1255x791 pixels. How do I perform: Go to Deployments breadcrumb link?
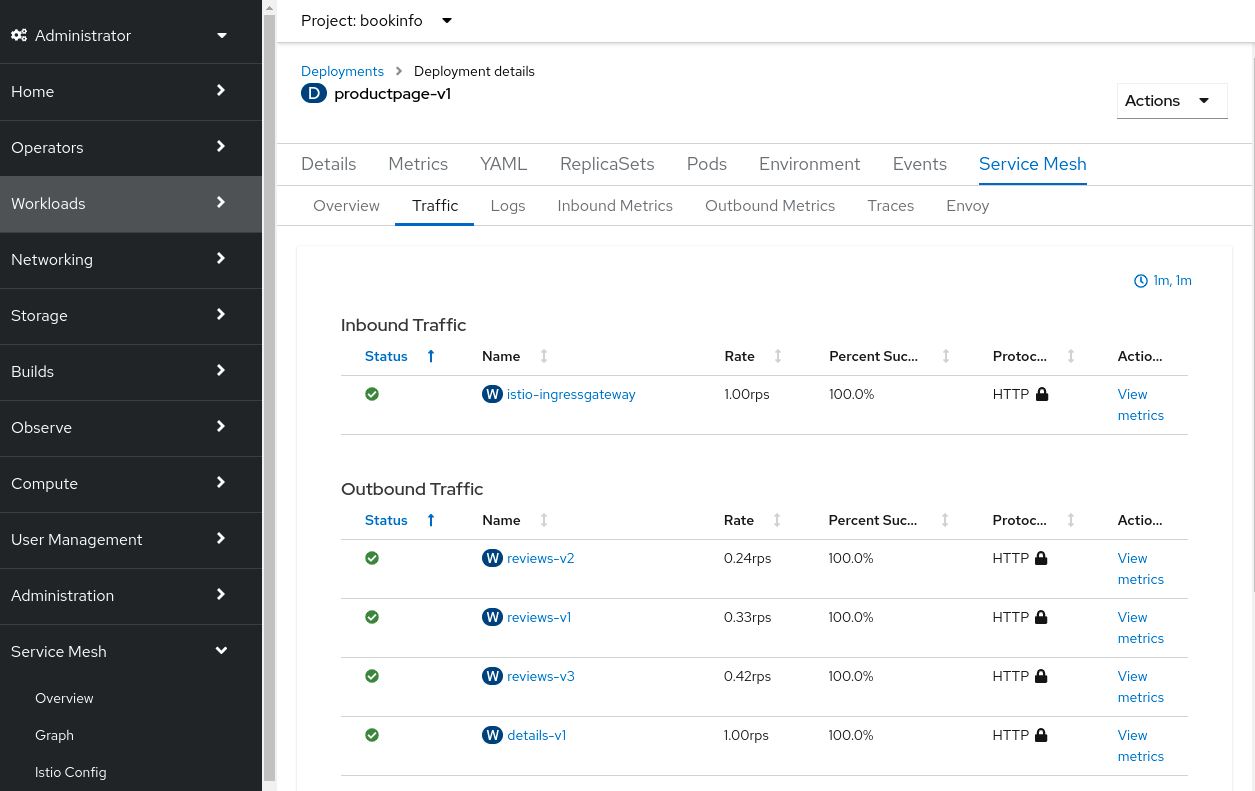click(x=342, y=71)
